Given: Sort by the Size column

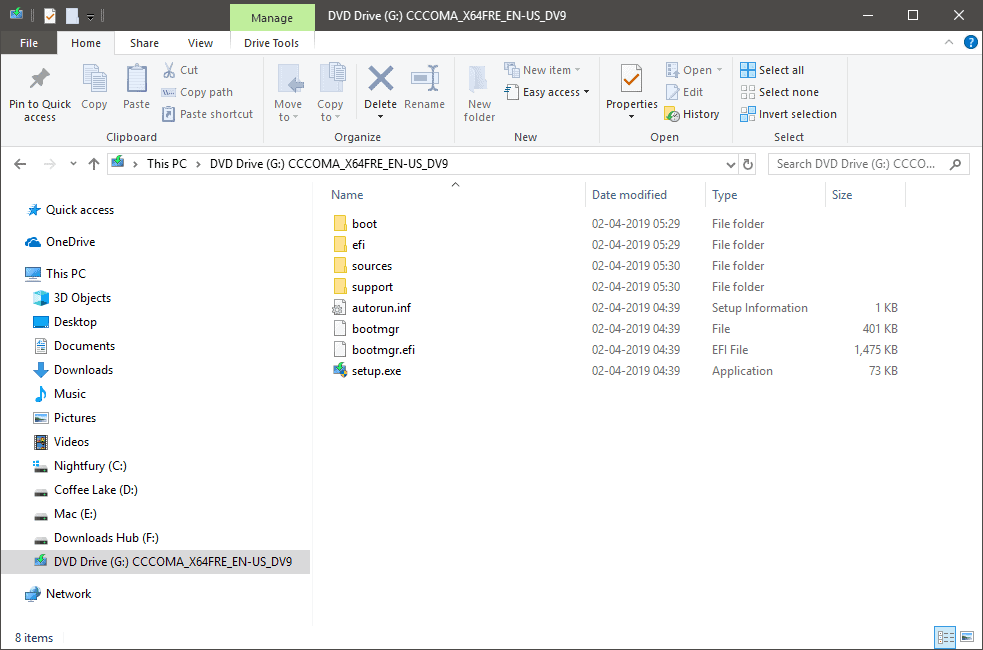Looking at the screenshot, I should pyautogui.click(x=842, y=195).
